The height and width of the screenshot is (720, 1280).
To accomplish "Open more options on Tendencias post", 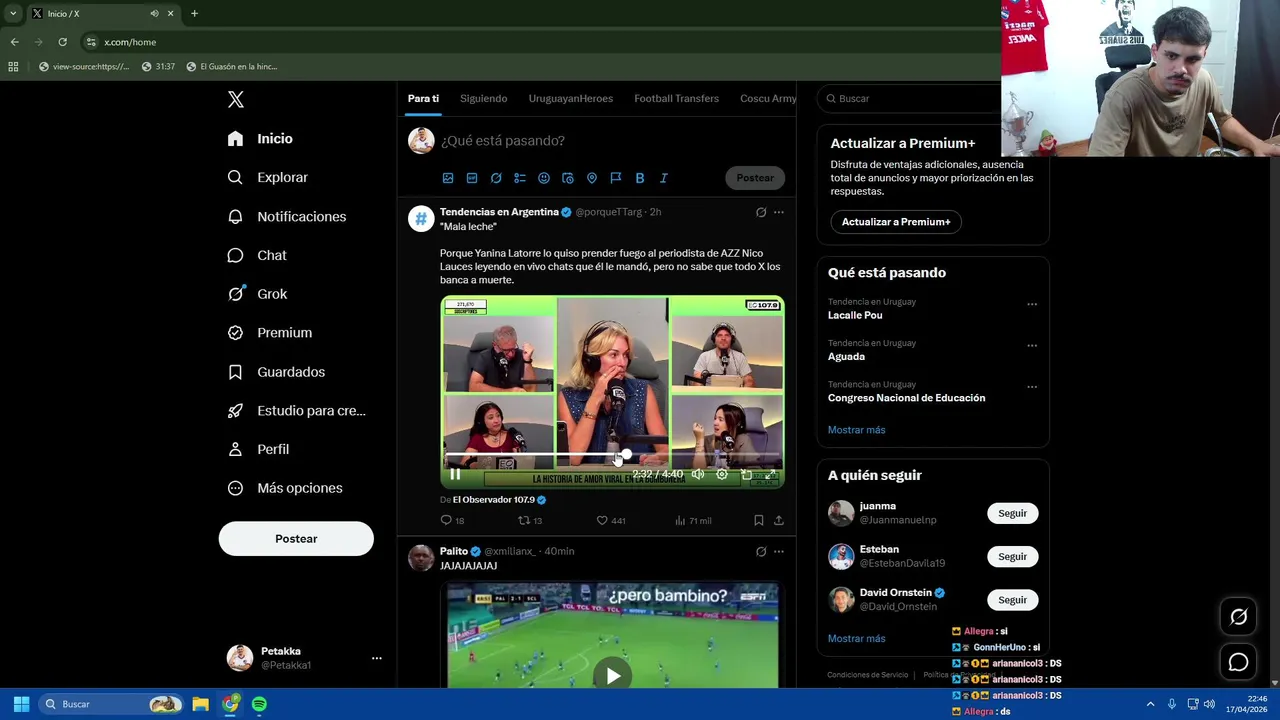I will (x=779, y=212).
